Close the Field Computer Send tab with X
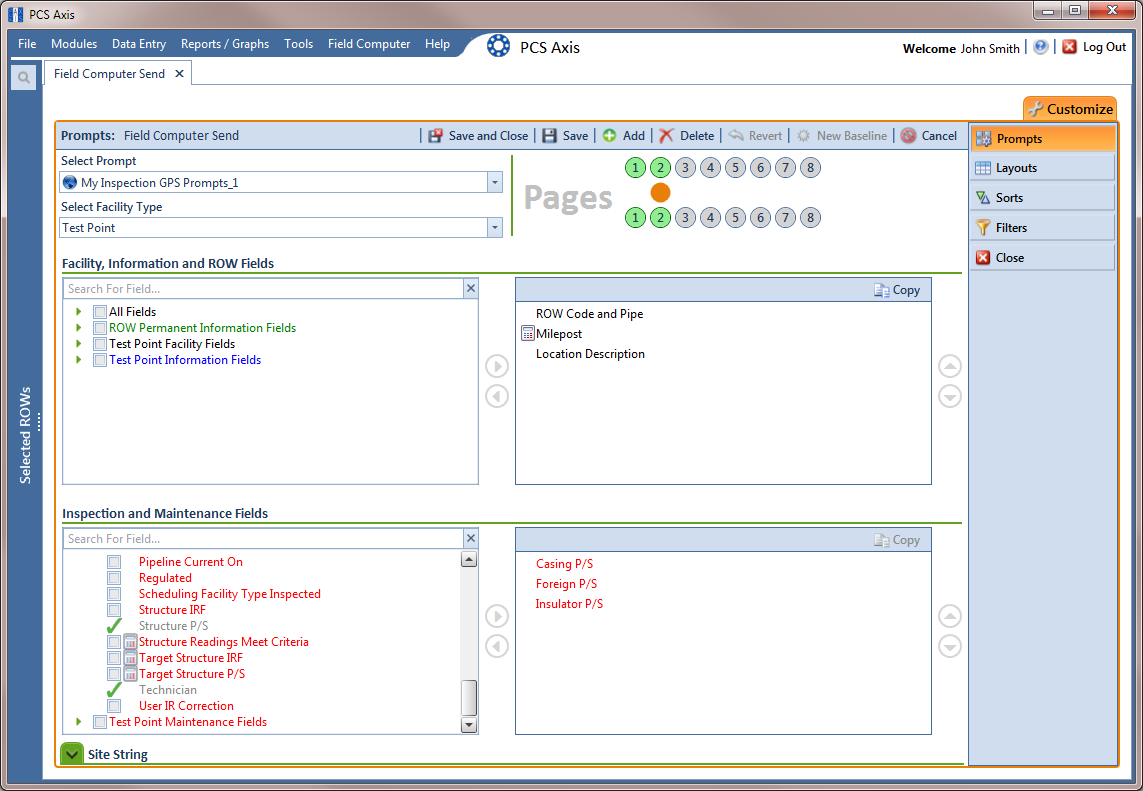1143x791 pixels. (x=179, y=74)
